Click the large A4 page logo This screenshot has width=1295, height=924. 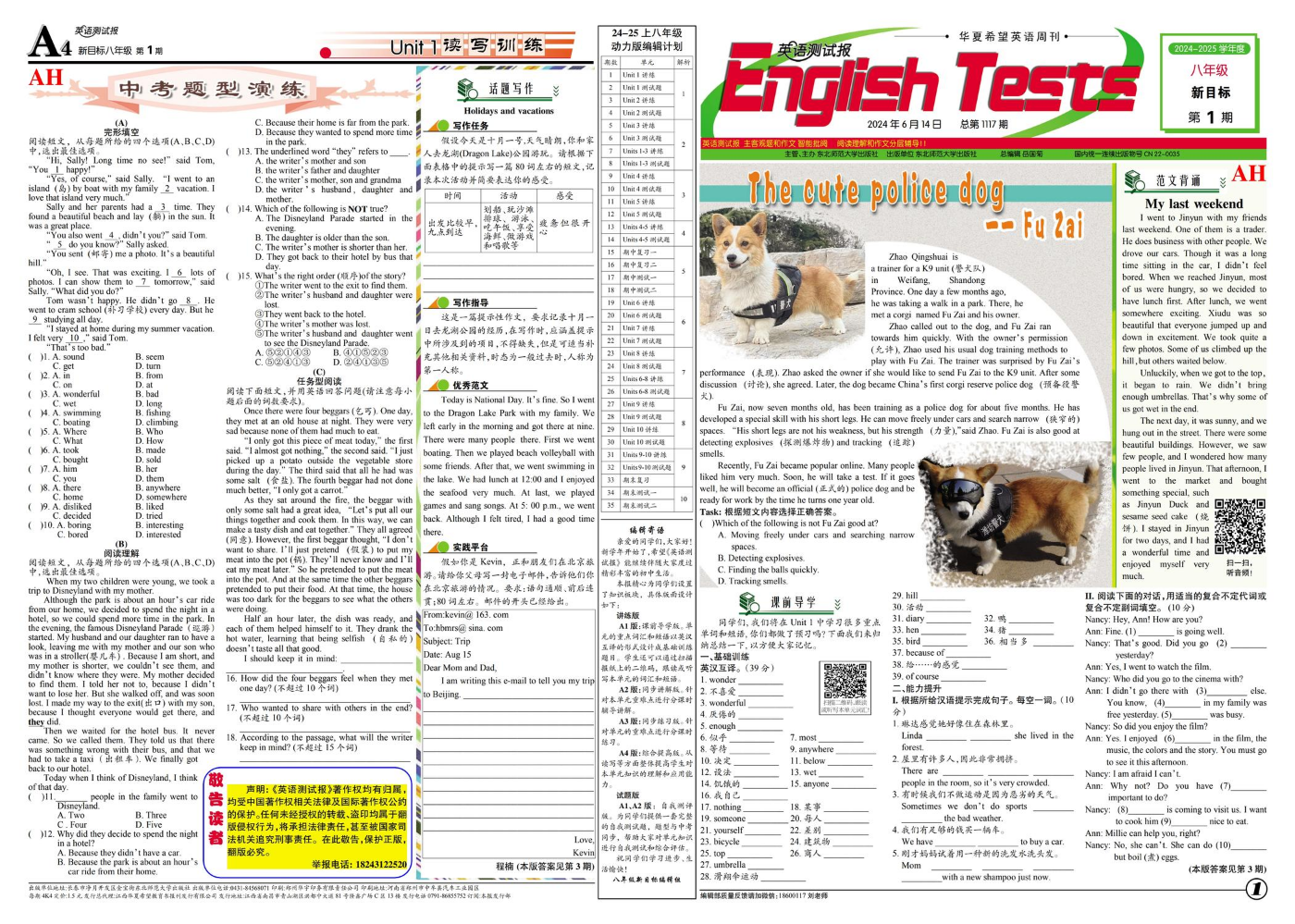click(x=50, y=42)
